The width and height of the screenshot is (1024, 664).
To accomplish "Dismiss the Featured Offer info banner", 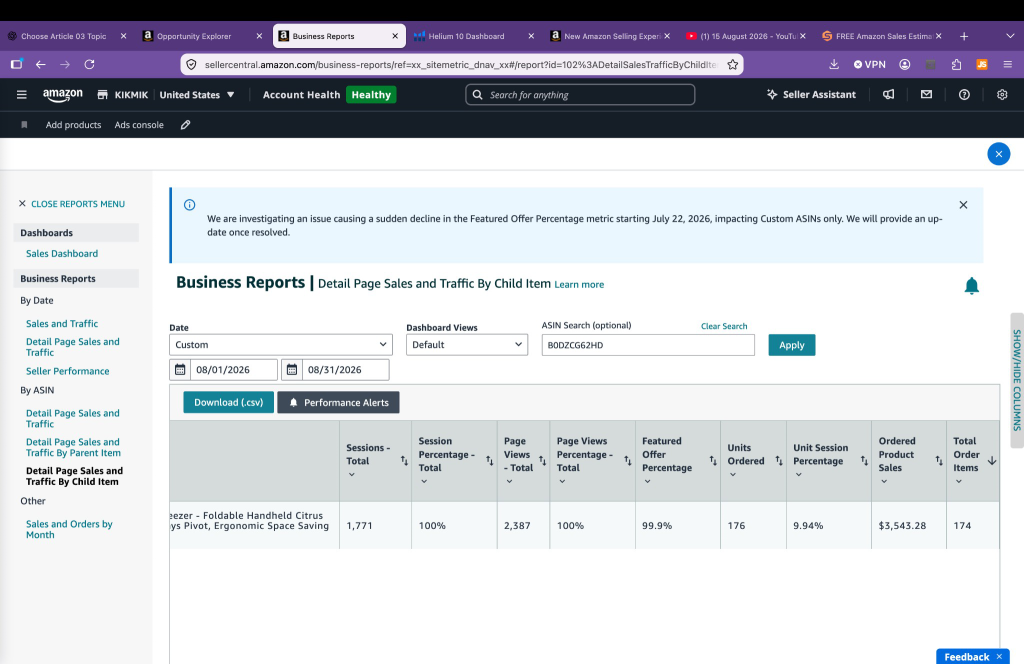I will click(x=963, y=205).
